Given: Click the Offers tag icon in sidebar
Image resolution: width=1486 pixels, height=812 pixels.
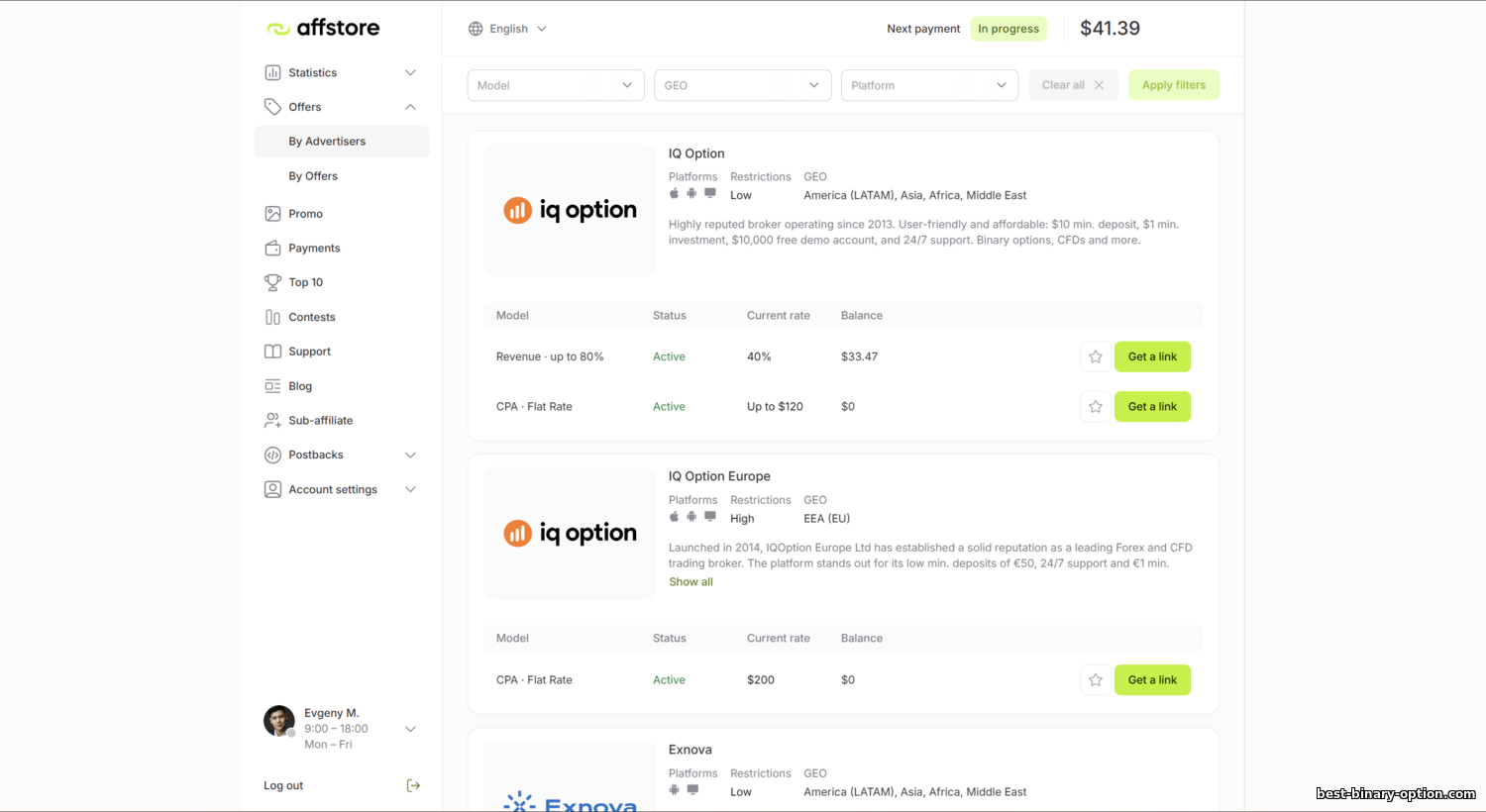Looking at the screenshot, I should click(272, 107).
